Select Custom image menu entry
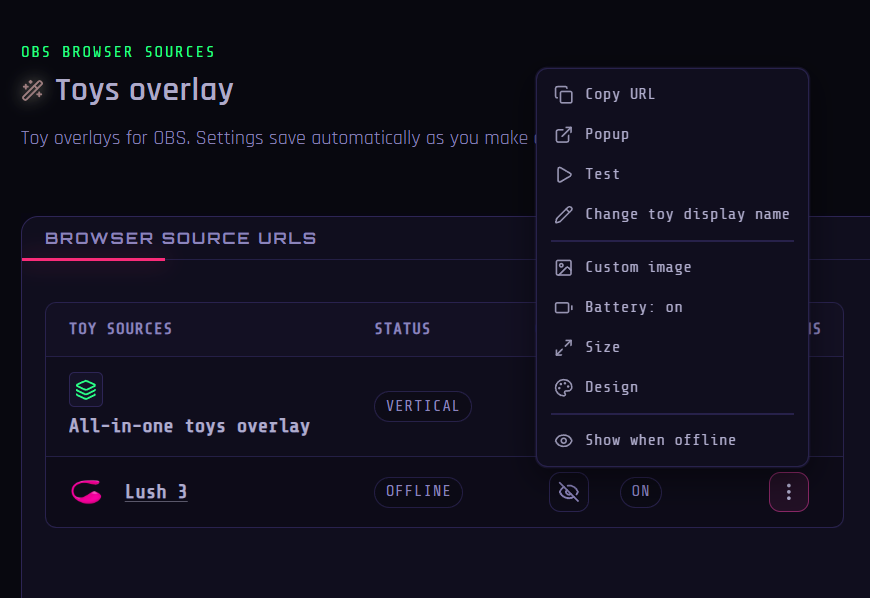Viewport: 870px width, 598px height. pyautogui.click(x=672, y=267)
